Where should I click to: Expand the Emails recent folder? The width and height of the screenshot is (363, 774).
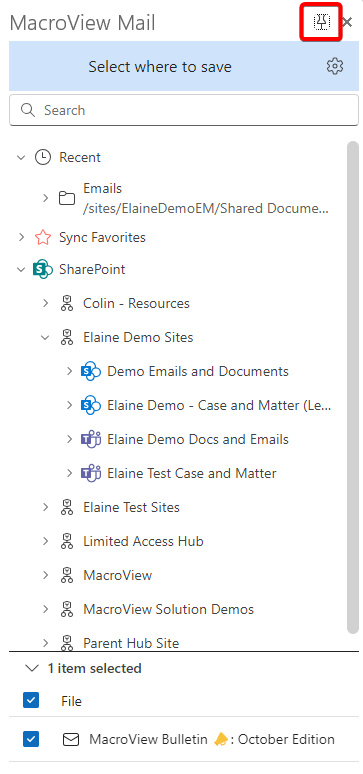pos(45,198)
